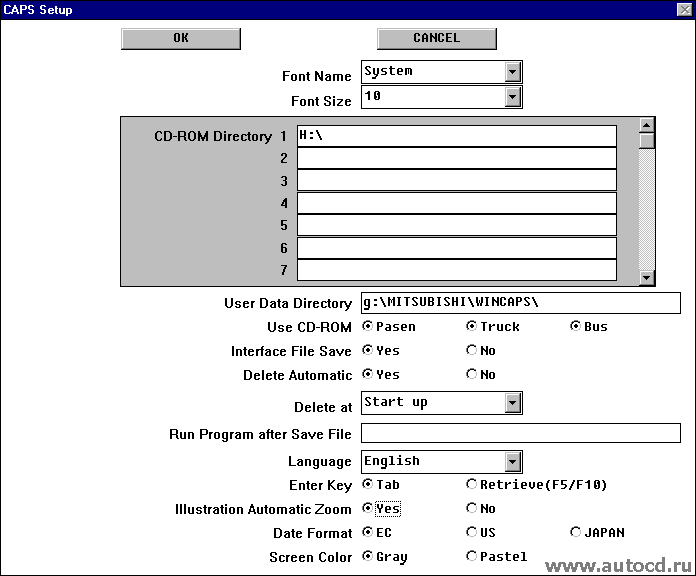Close the CAPS Setup window
Image resolution: width=696 pixels, height=576 pixels.
[684, 9]
